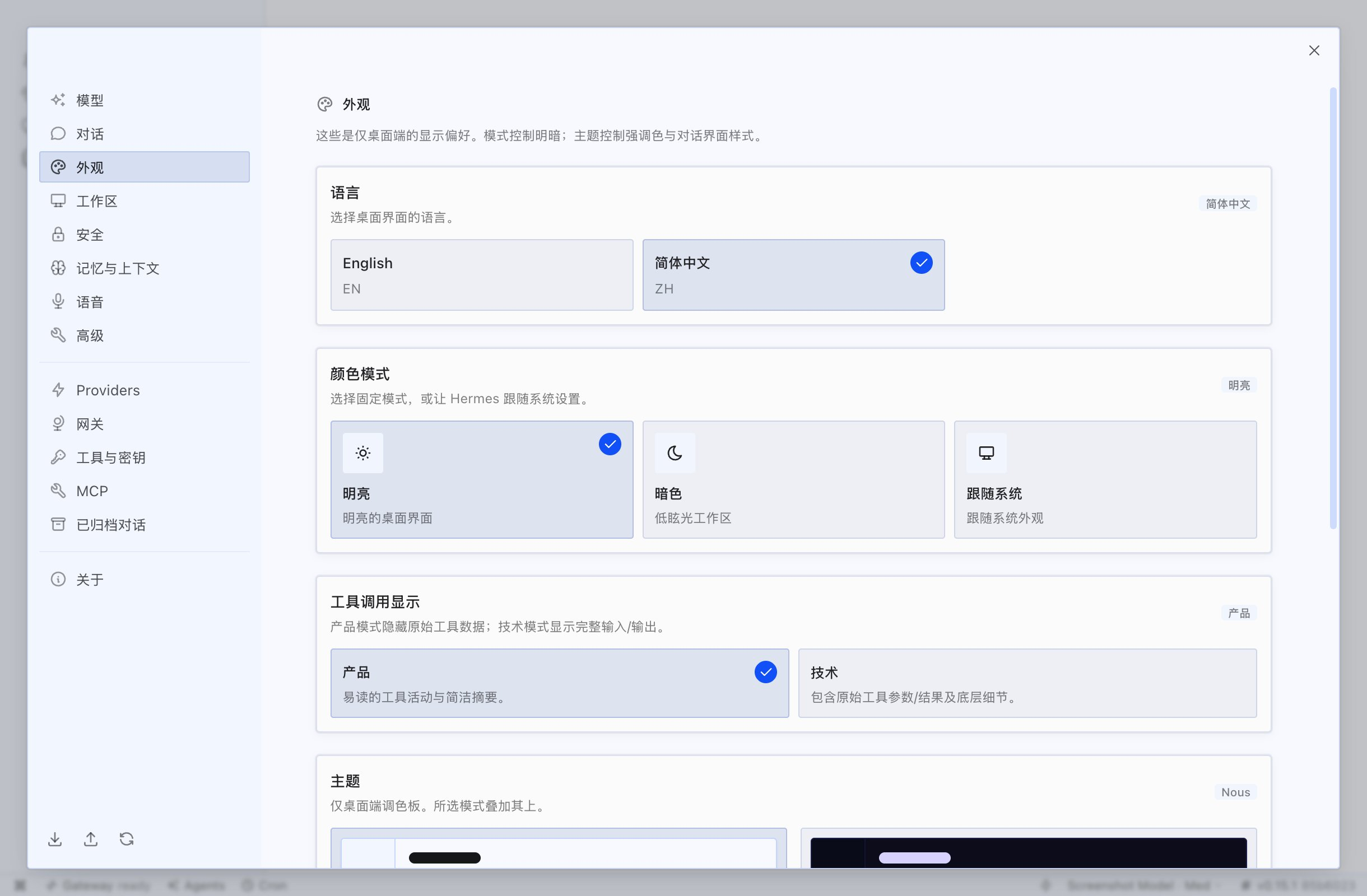Click the refresh icon at sidebar bottom
The height and width of the screenshot is (896, 1367).
[x=127, y=839]
